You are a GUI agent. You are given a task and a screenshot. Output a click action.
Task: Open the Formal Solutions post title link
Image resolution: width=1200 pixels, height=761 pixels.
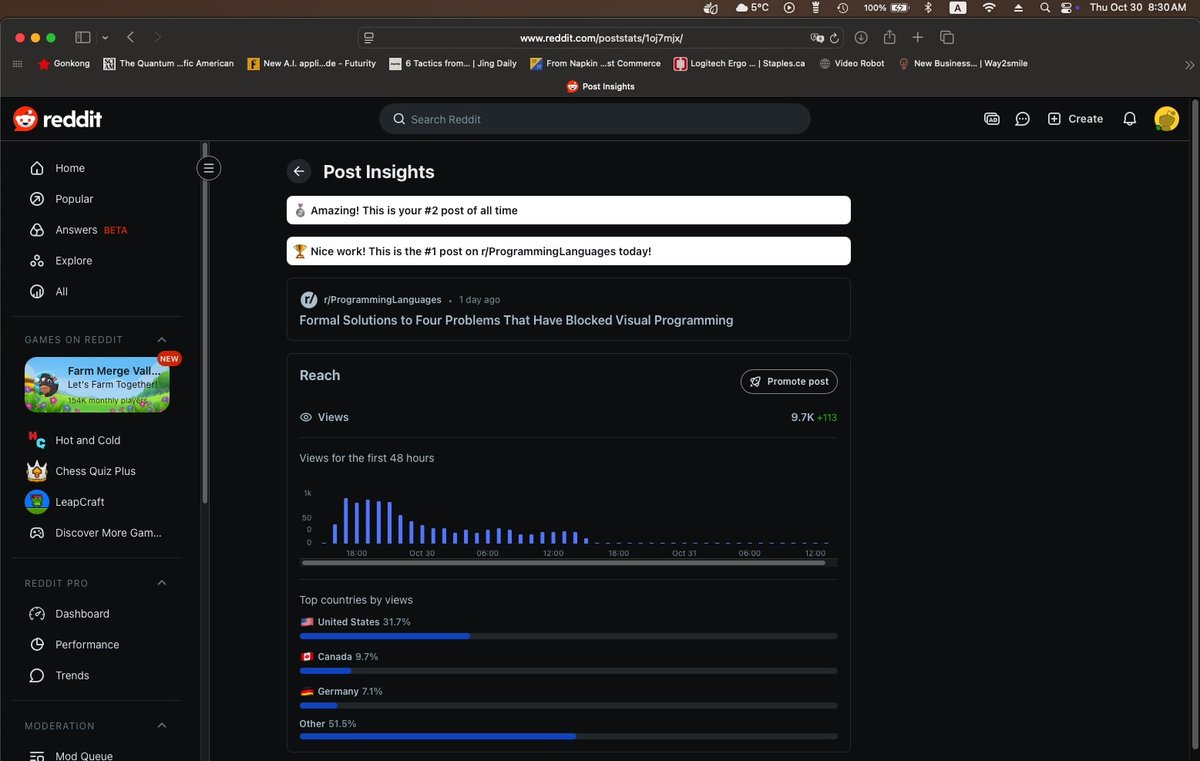tap(516, 320)
